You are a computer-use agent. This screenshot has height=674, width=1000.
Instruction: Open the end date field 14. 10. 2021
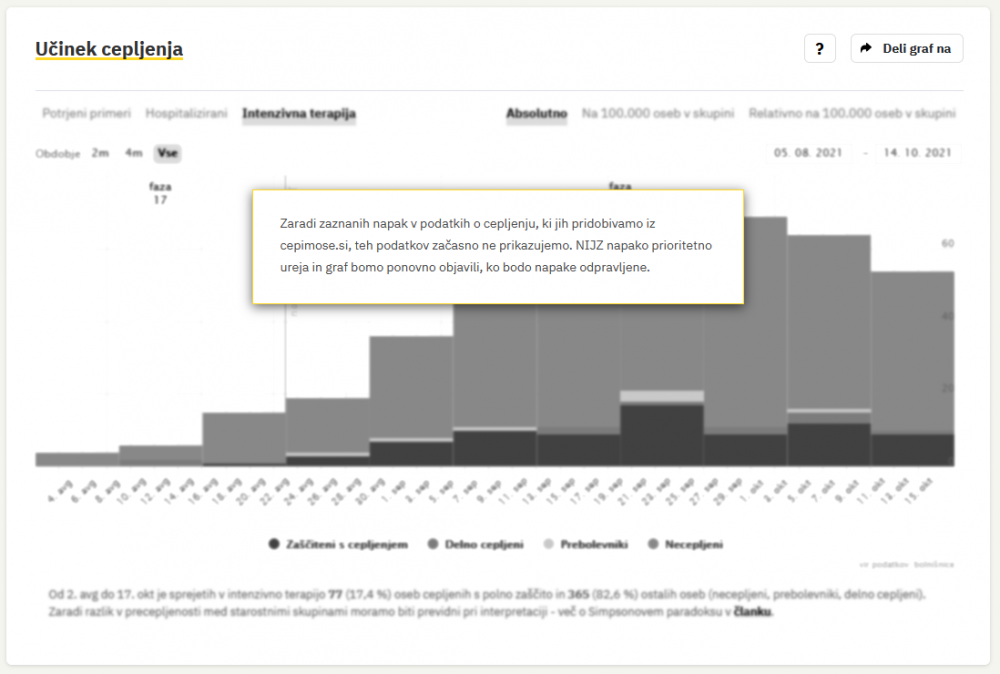point(916,153)
